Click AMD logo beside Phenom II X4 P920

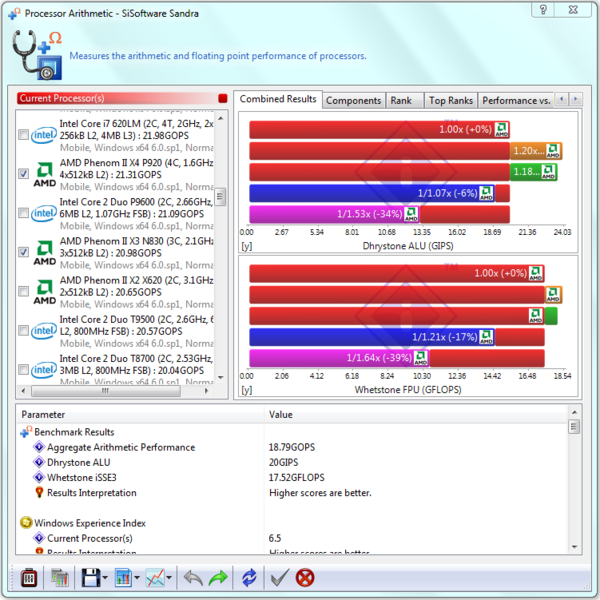[x=44, y=174]
